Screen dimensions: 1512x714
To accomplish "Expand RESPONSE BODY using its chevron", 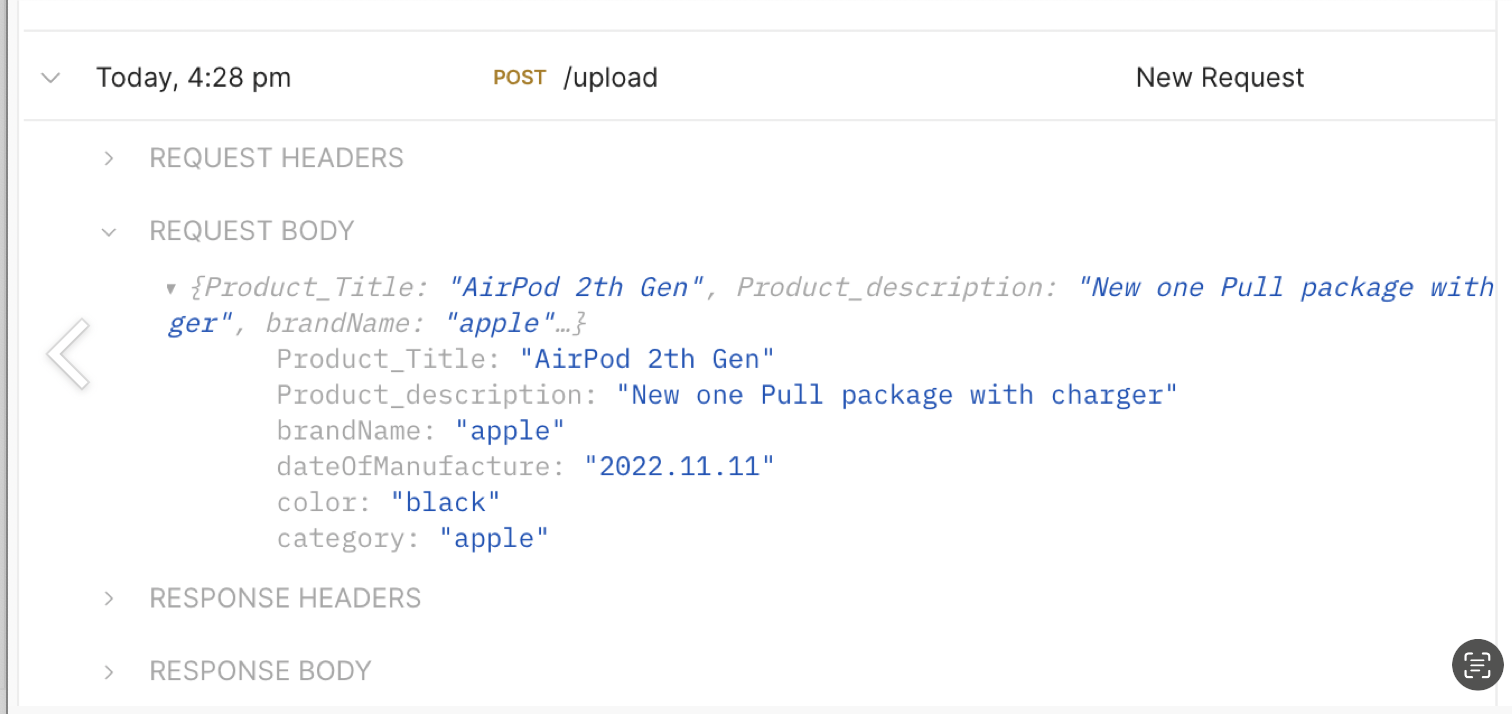I will (x=109, y=671).
